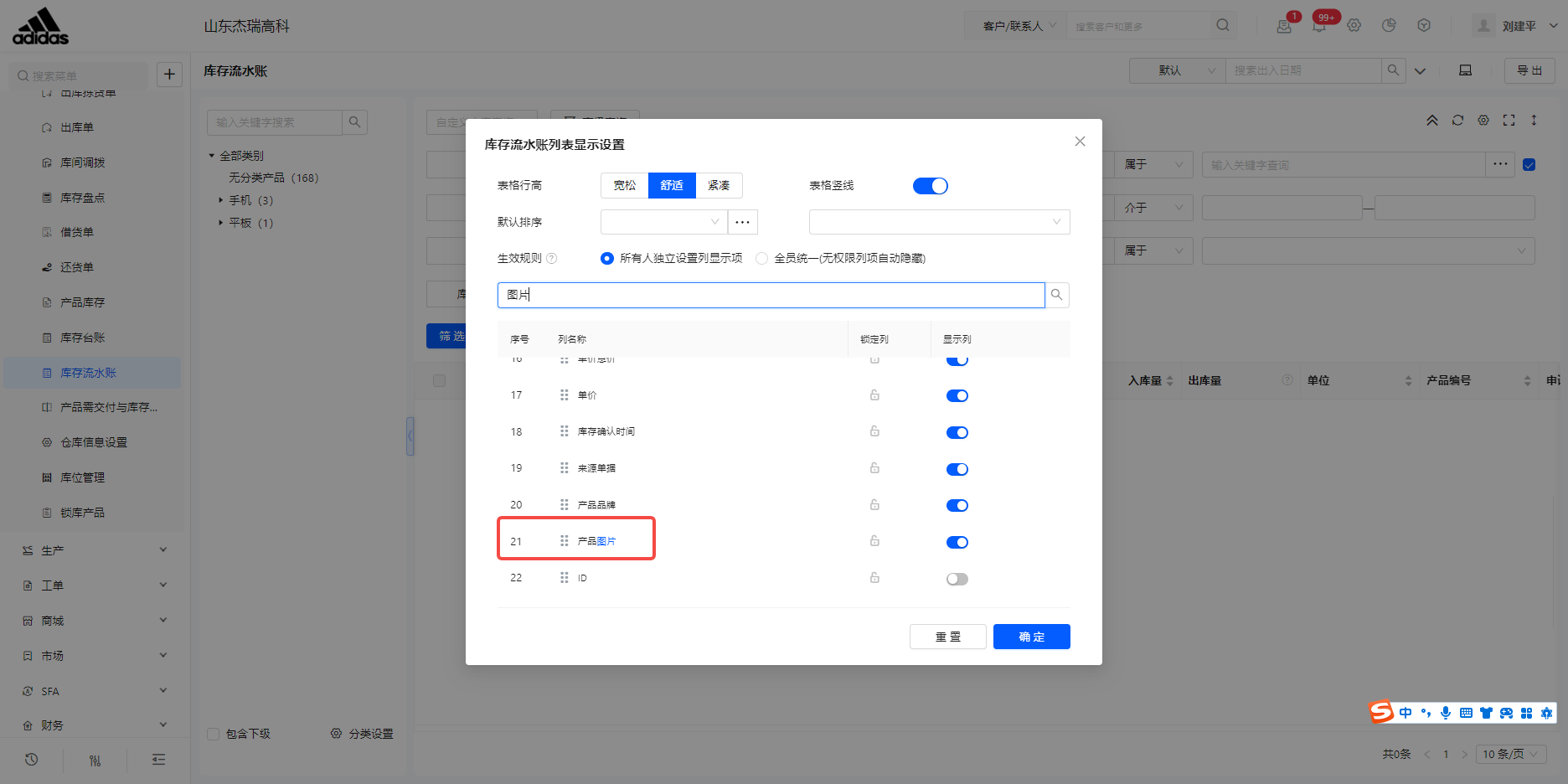Click the pie chart icon in top bar
Screen dimensions: 1568x784
(1389, 26)
